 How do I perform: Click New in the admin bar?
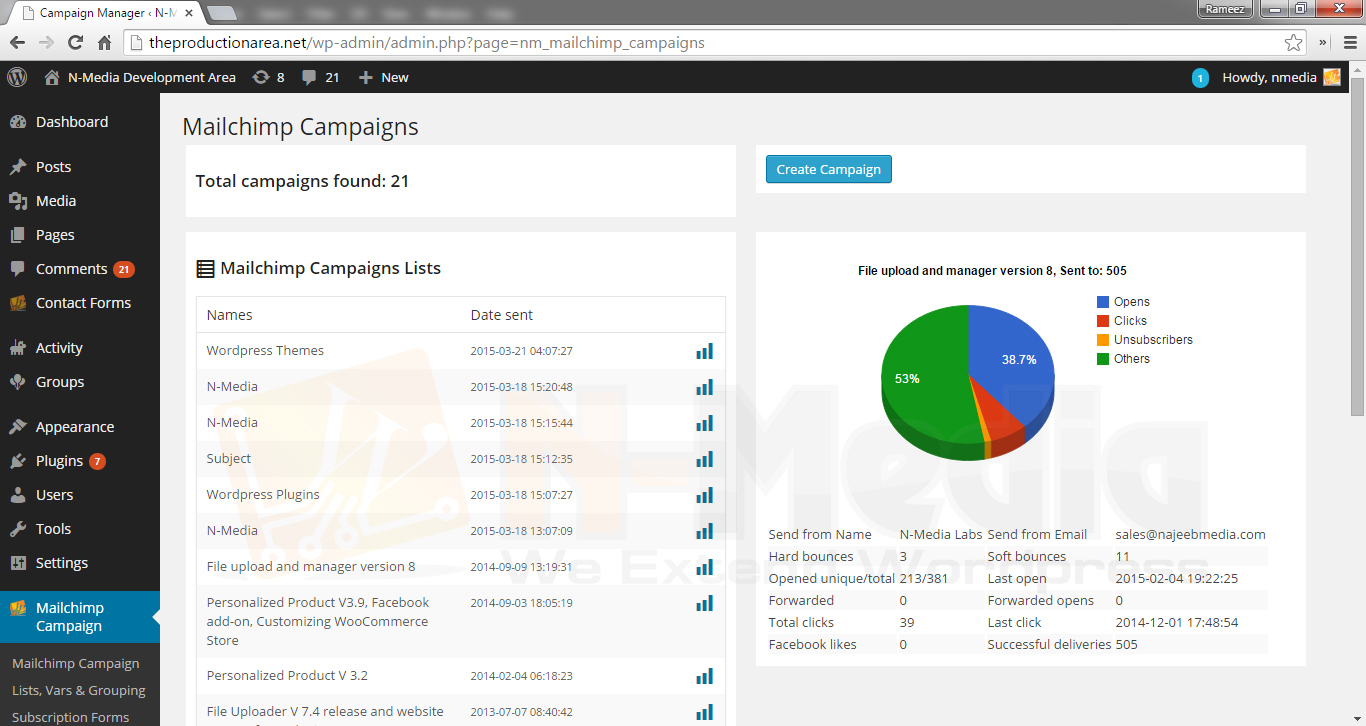383,77
